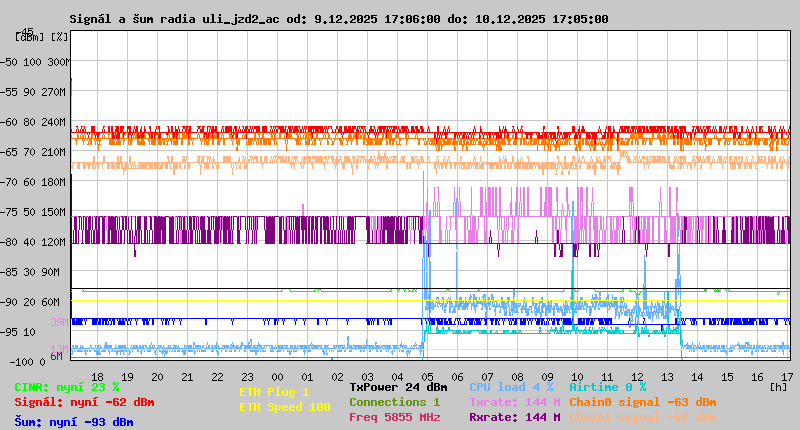The height and width of the screenshot is (430, 800).
Task: Click the [dBm] [%] axis unit label
Action: (43, 36)
